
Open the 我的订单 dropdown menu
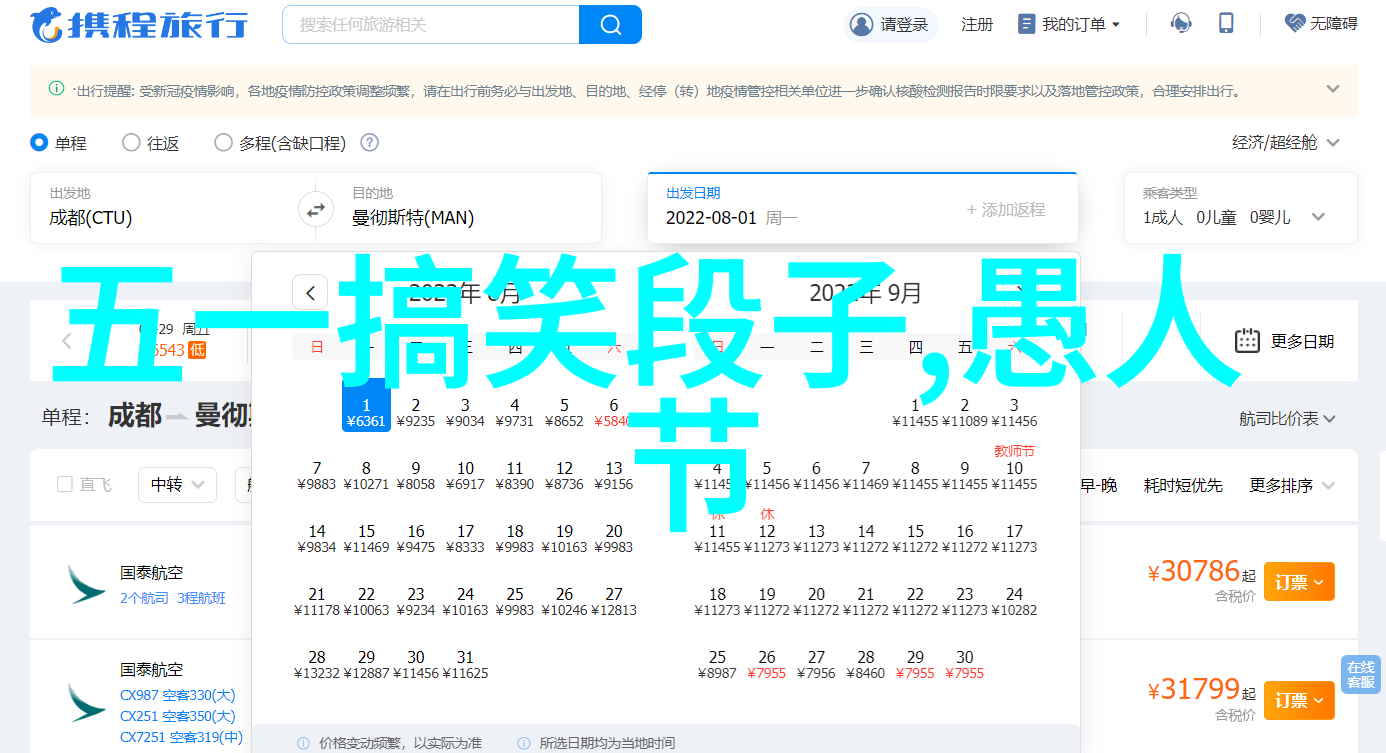(x=1069, y=24)
